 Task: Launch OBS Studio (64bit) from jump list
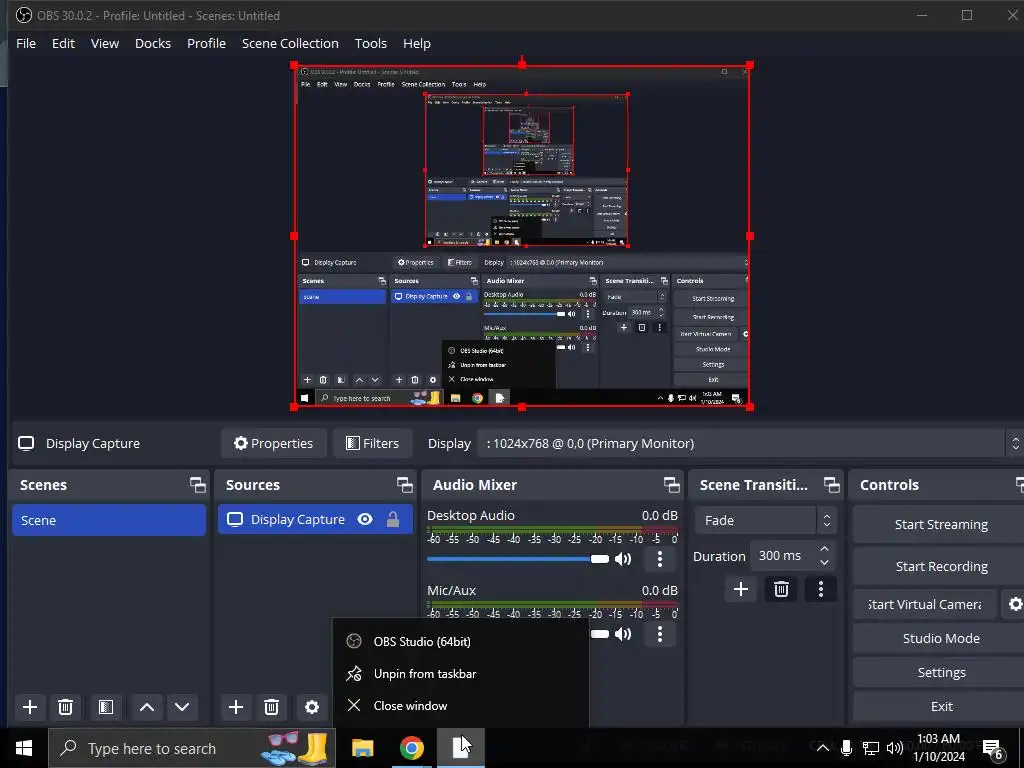pos(460,641)
